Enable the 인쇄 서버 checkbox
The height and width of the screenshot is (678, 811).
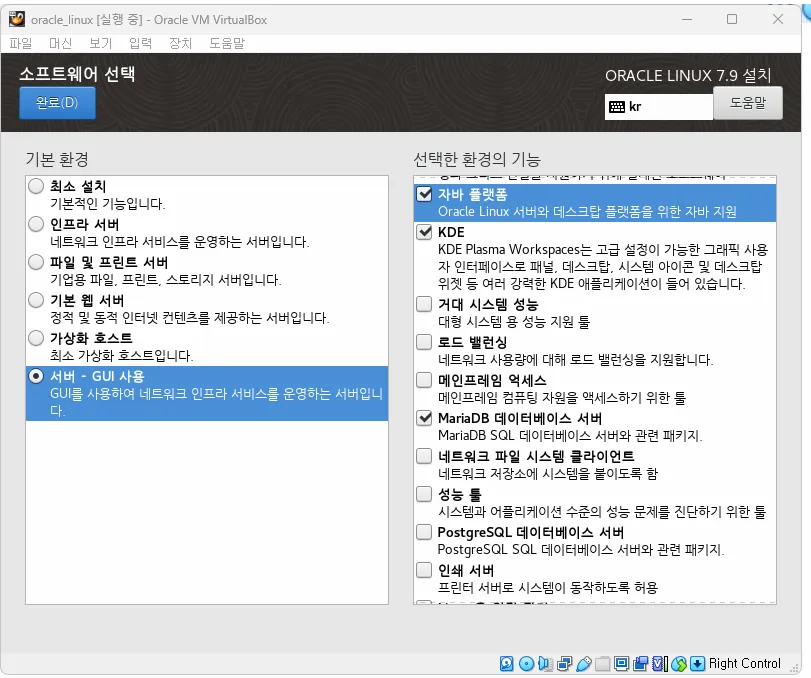click(424, 570)
